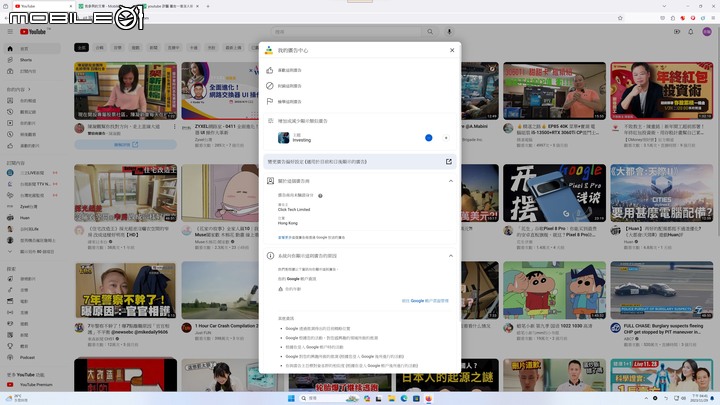Open Microsoft Edge from the taskbar

[404, 398]
